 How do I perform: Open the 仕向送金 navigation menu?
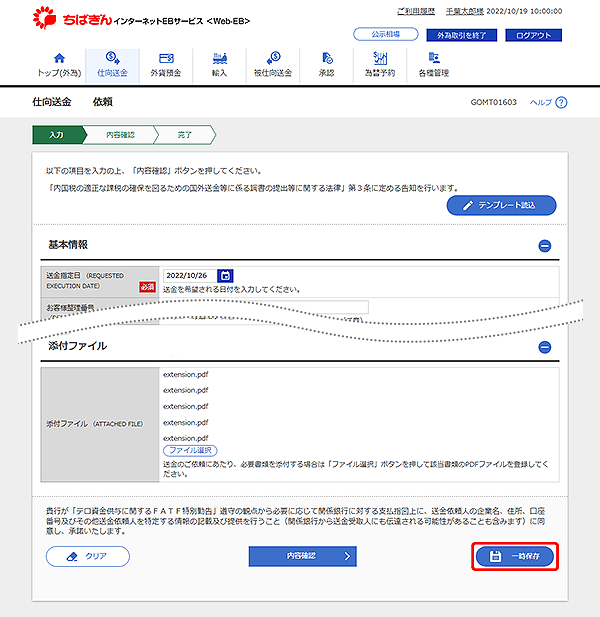pos(112,65)
